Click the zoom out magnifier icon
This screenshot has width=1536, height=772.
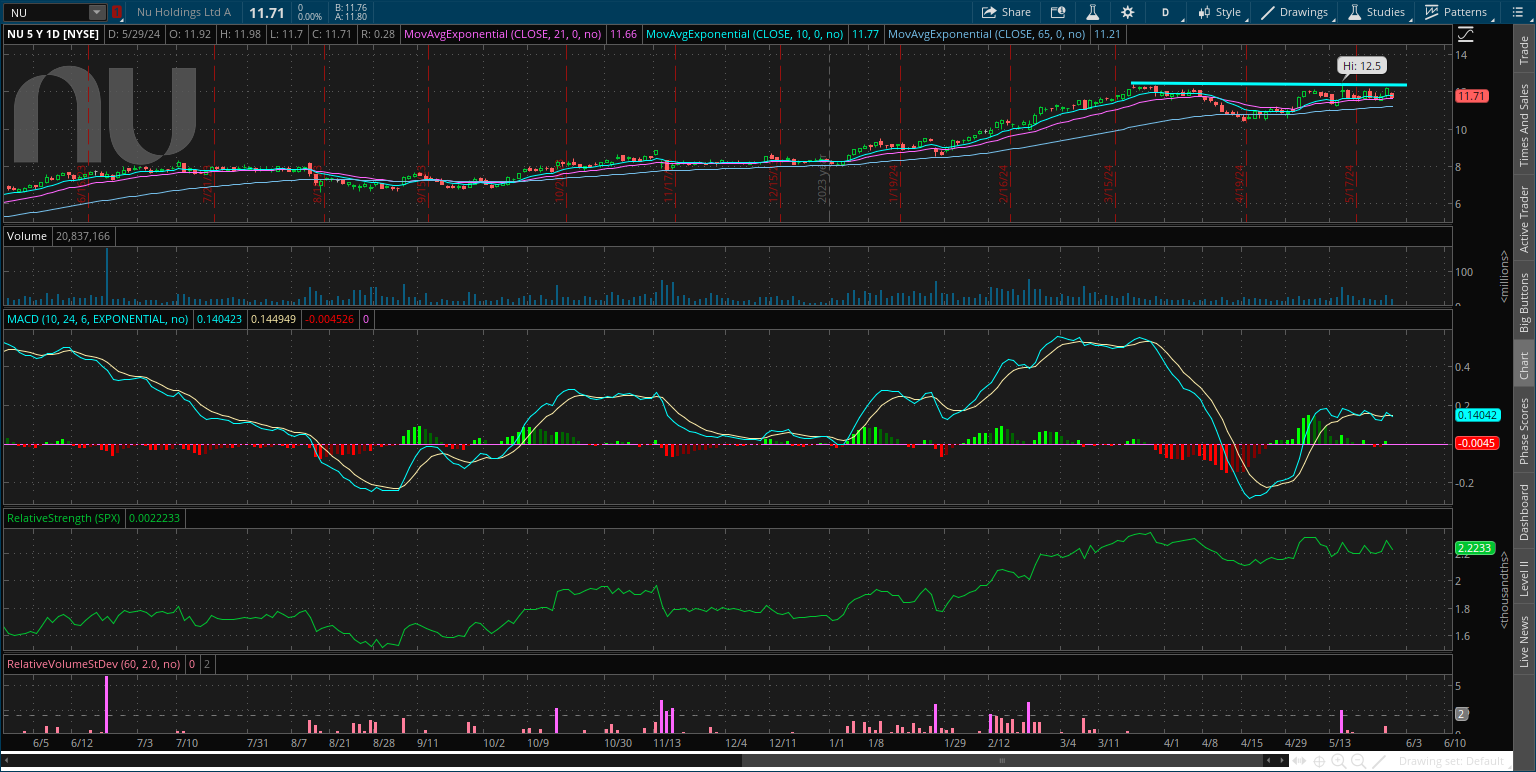(x=1359, y=761)
